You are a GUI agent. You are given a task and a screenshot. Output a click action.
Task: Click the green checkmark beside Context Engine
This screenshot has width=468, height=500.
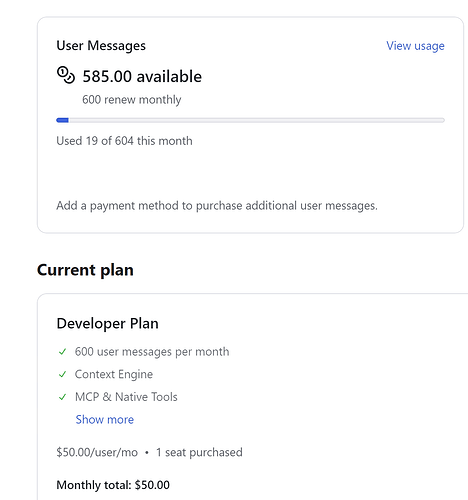[x=62, y=374]
